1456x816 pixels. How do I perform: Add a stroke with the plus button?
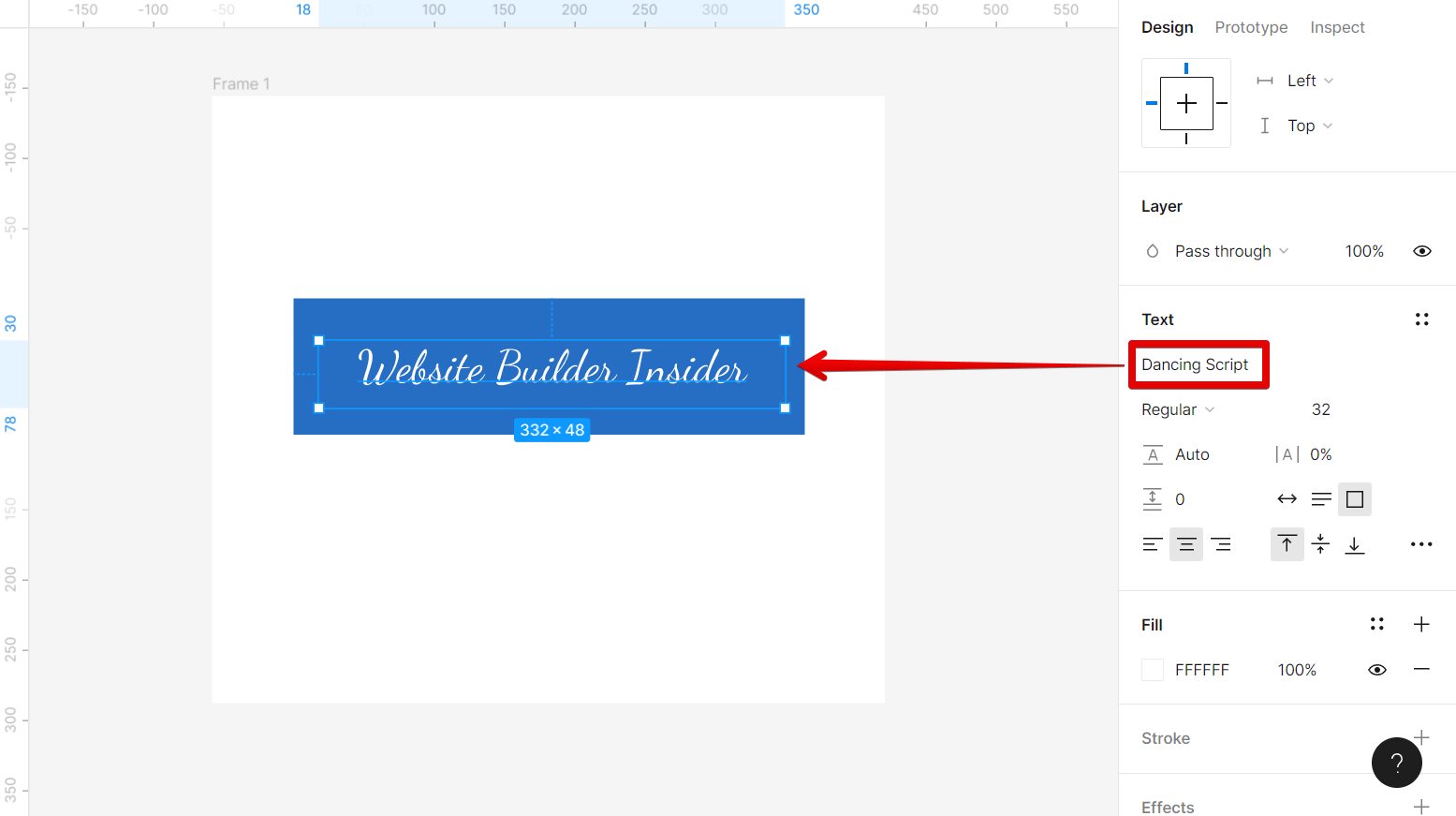click(1421, 738)
